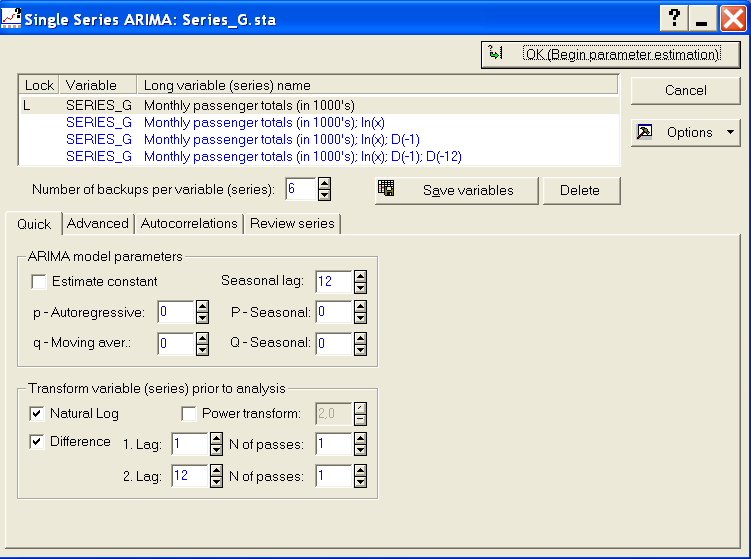Increase the number of backups per variable
Image resolution: width=751 pixels, height=559 pixels.
(324, 183)
